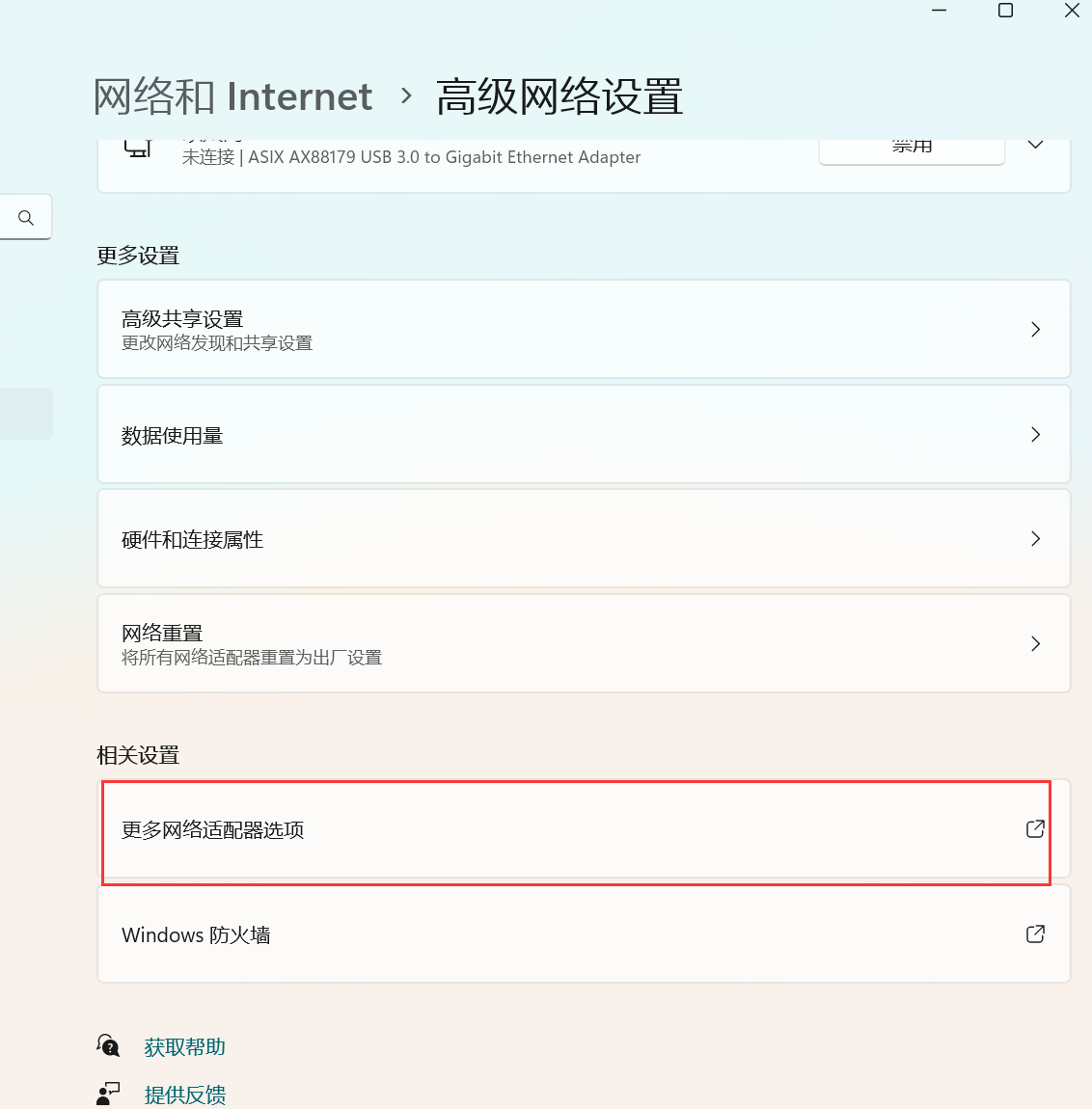1092x1109 pixels.
Task: Select the 更多网络适配器选项 row
Action: [577, 830]
